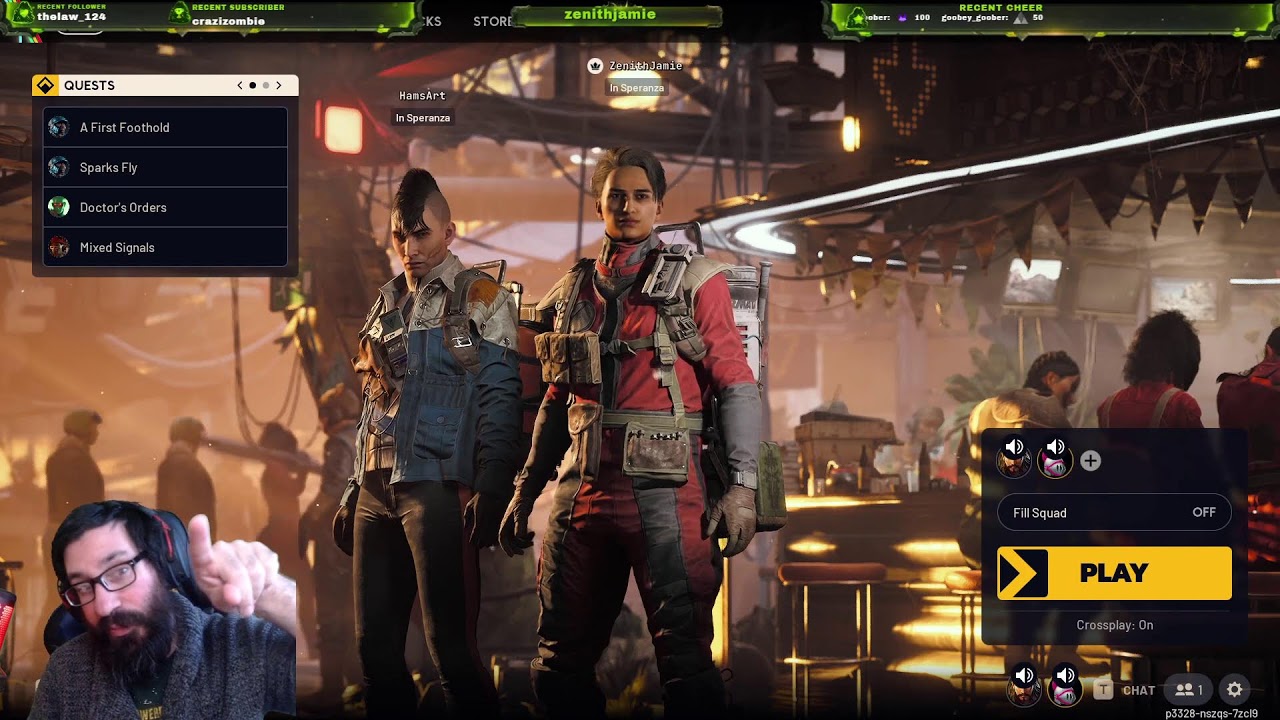Click the yellow Quests diamond icon

click(x=45, y=86)
